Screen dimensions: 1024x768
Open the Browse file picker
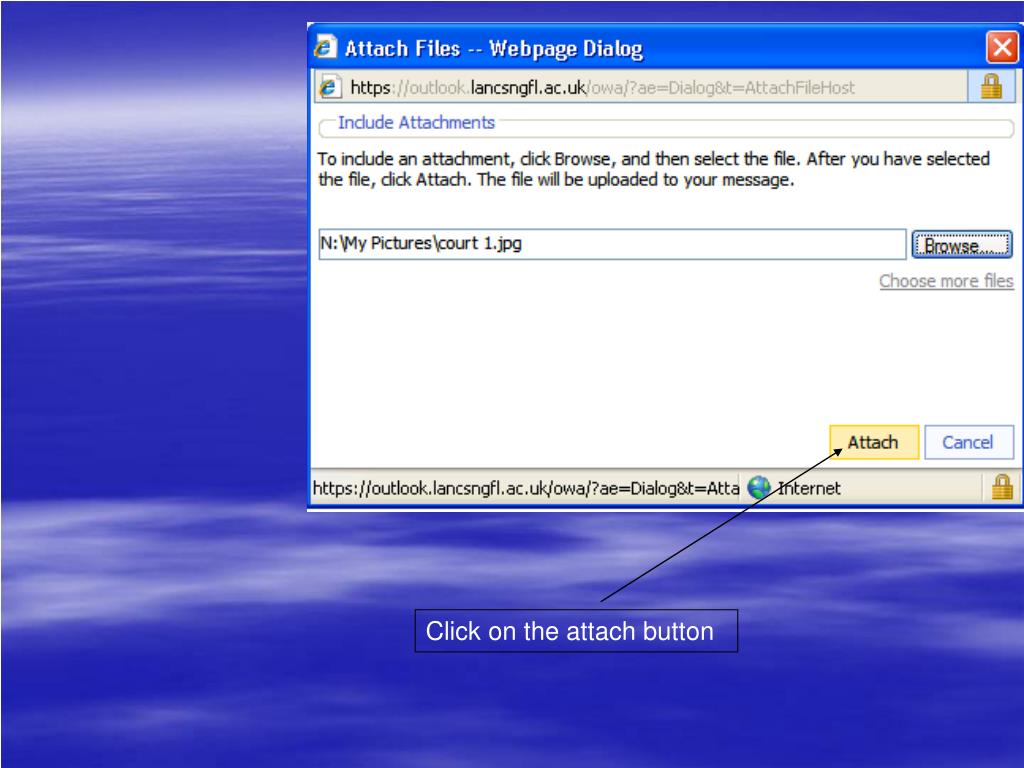tap(961, 245)
